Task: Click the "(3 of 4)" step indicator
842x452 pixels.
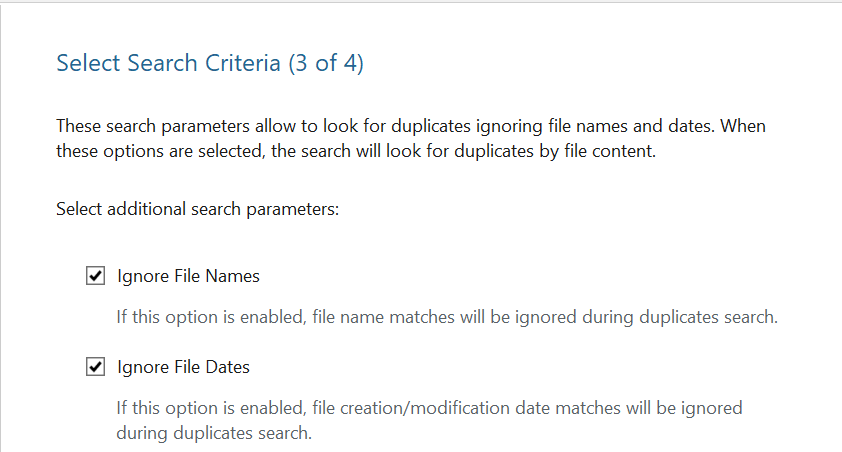Action: coord(325,64)
